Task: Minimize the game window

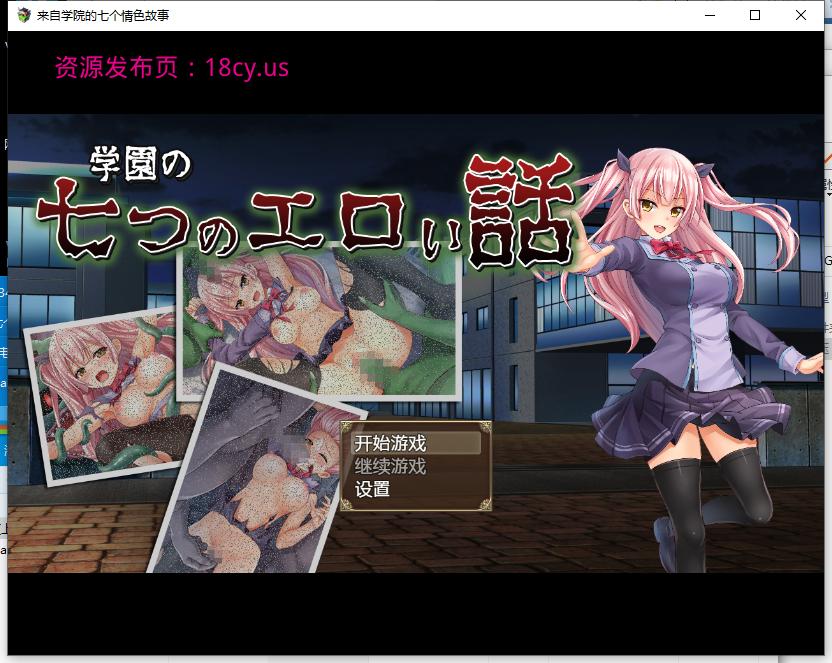Action: tap(709, 15)
